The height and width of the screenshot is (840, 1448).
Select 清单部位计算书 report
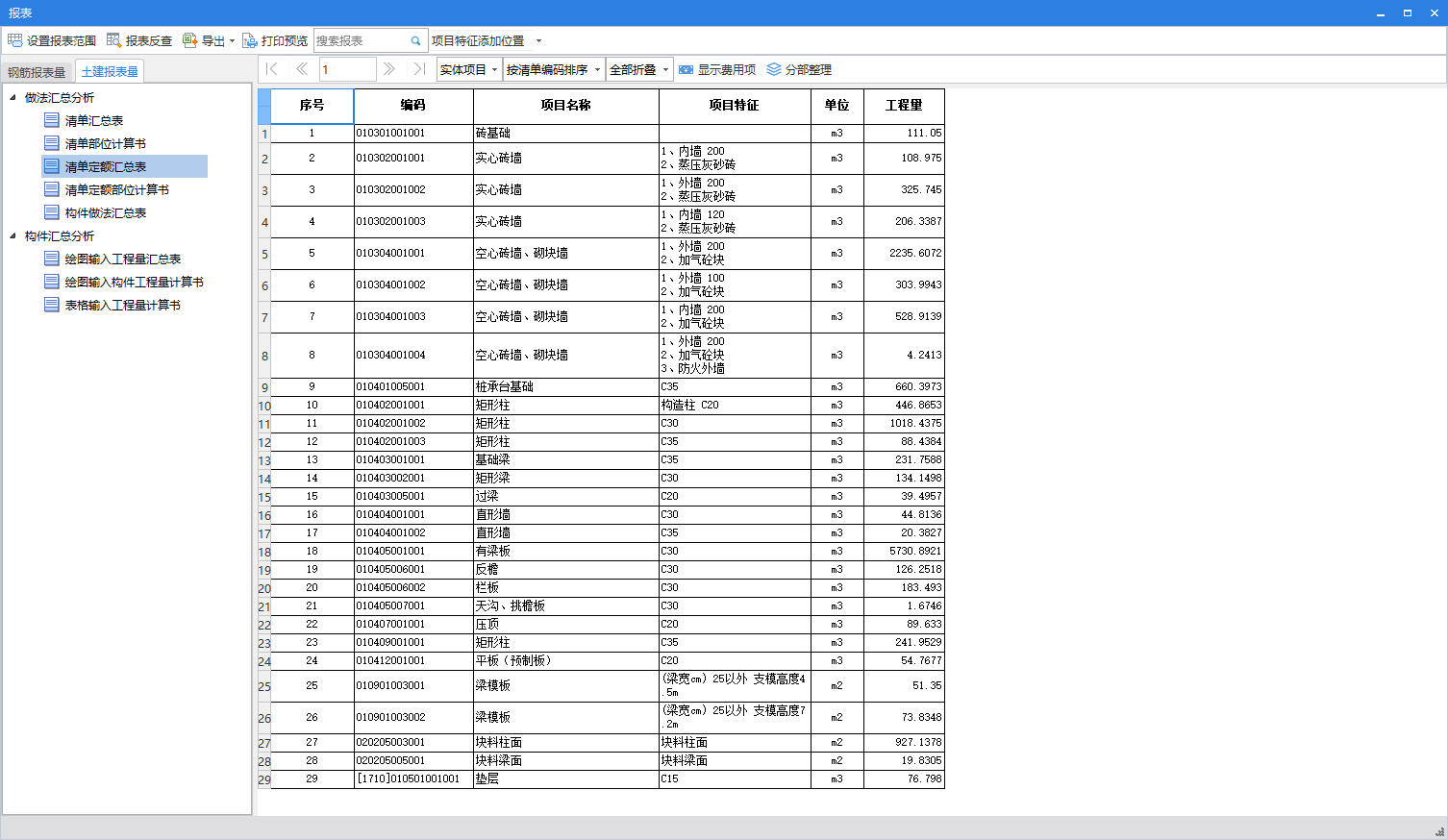106,143
